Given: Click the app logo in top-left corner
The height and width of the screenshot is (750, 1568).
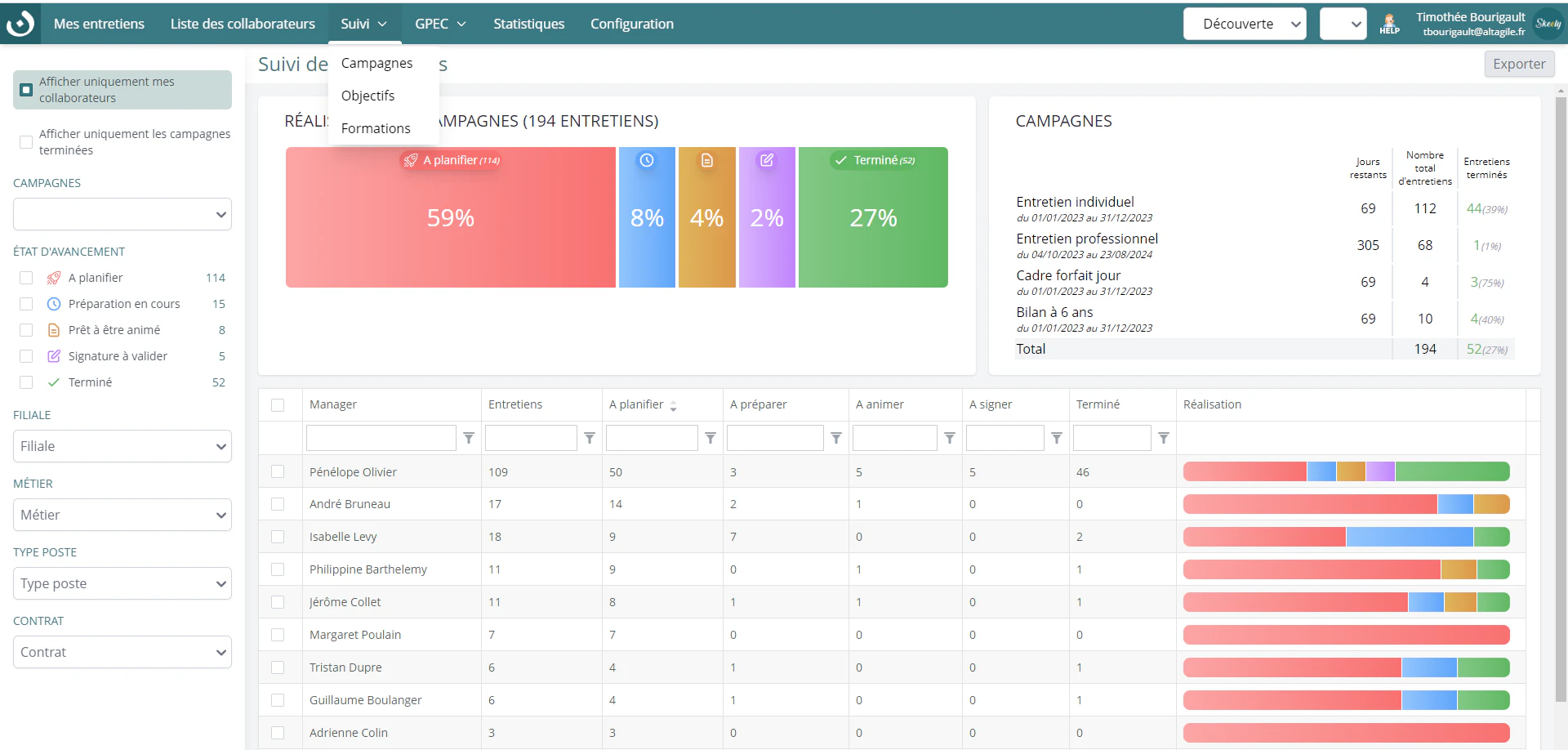Looking at the screenshot, I should (20, 23).
